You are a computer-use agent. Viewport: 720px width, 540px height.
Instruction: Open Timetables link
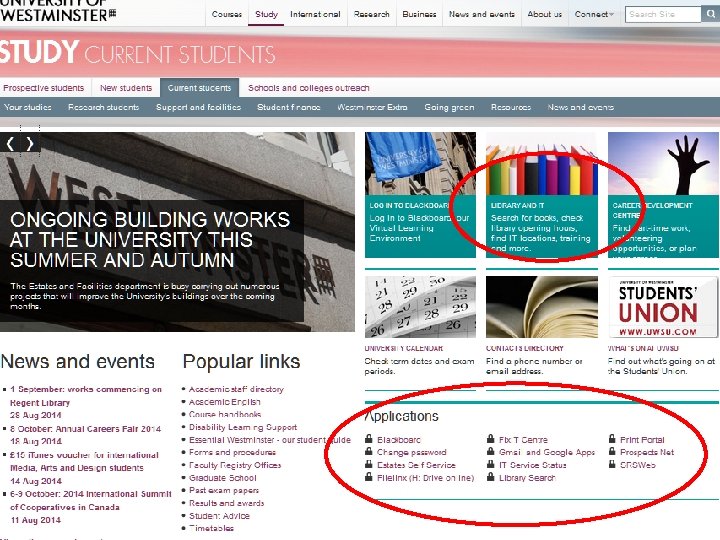click(211, 528)
